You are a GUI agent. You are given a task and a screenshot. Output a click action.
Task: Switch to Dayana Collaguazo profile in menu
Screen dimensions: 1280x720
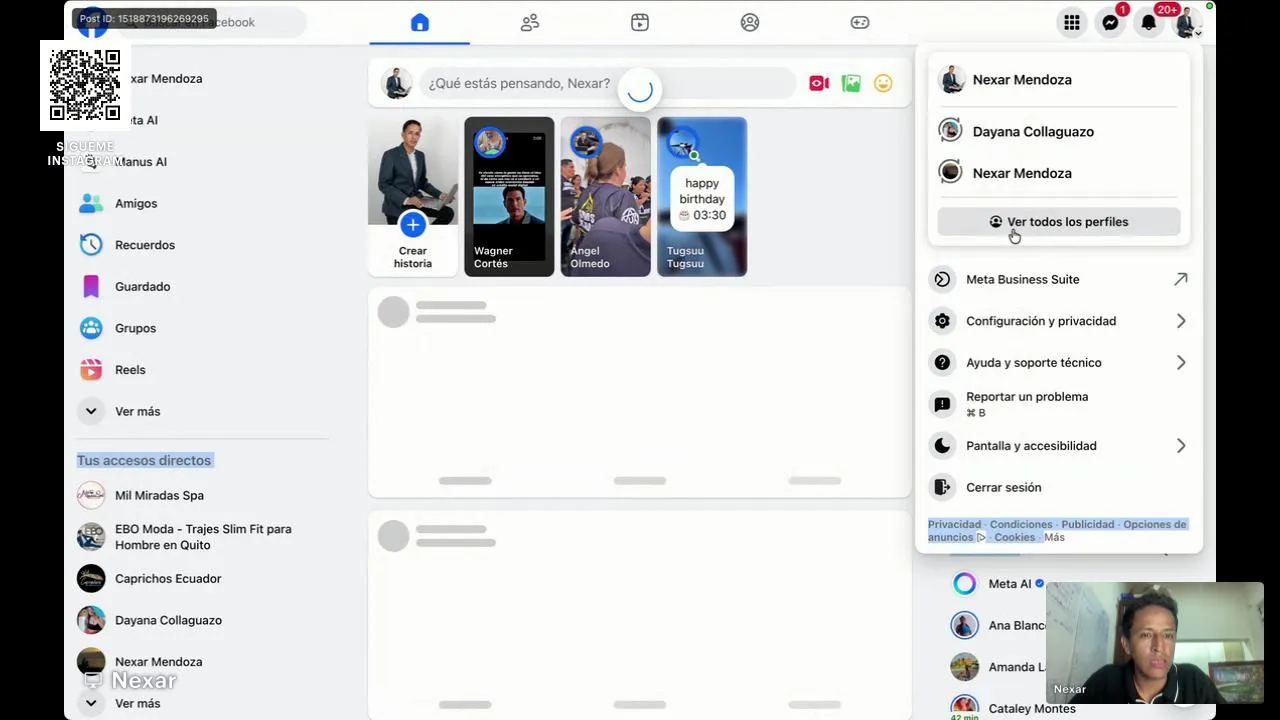pyautogui.click(x=1059, y=131)
